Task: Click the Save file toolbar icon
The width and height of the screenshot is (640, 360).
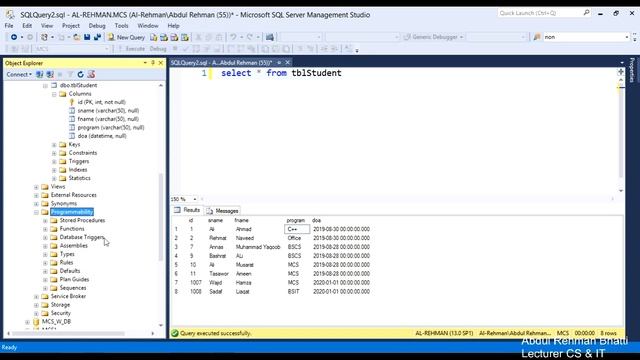Action: (87, 37)
